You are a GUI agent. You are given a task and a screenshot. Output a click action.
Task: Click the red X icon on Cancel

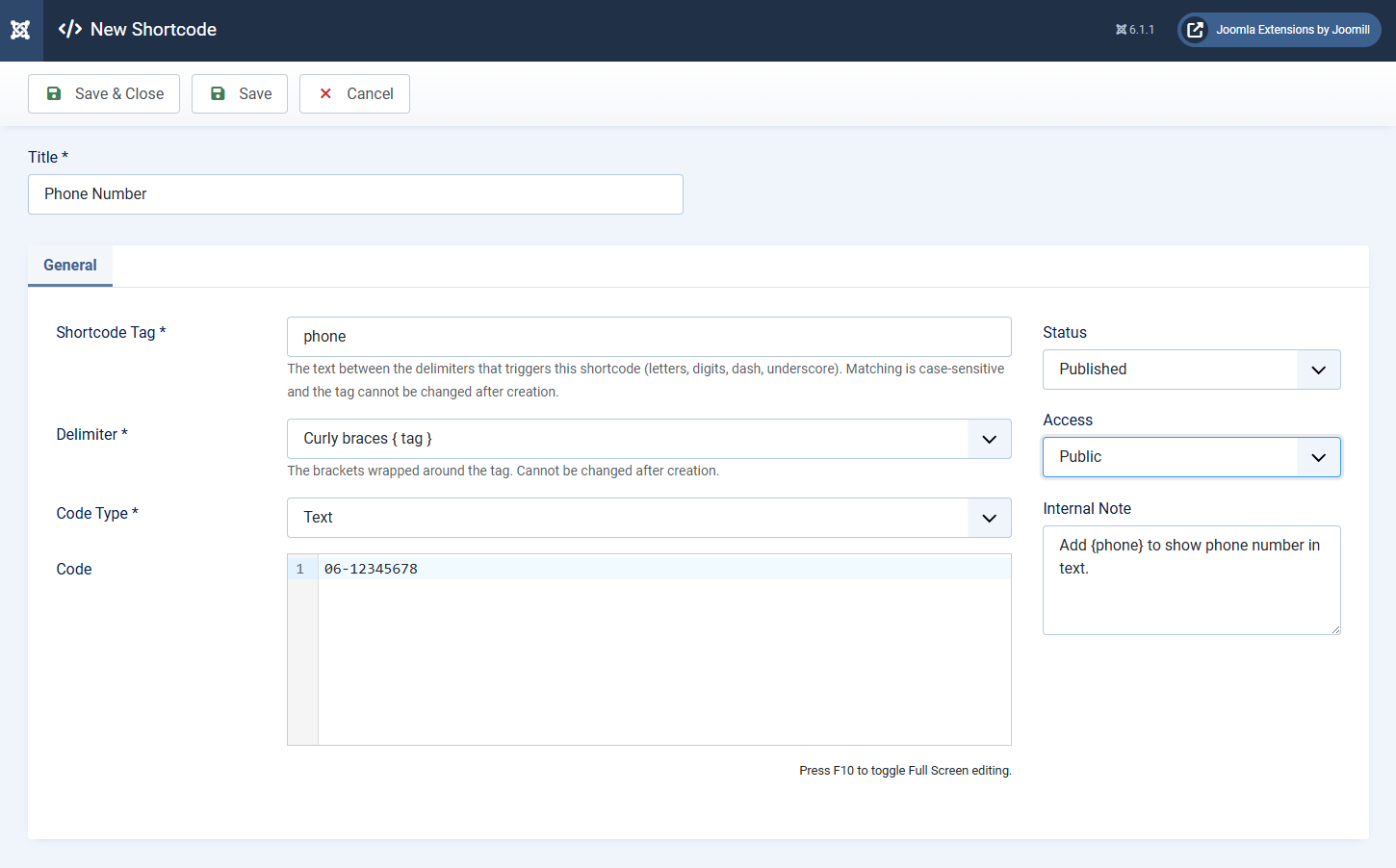(325, 94)
